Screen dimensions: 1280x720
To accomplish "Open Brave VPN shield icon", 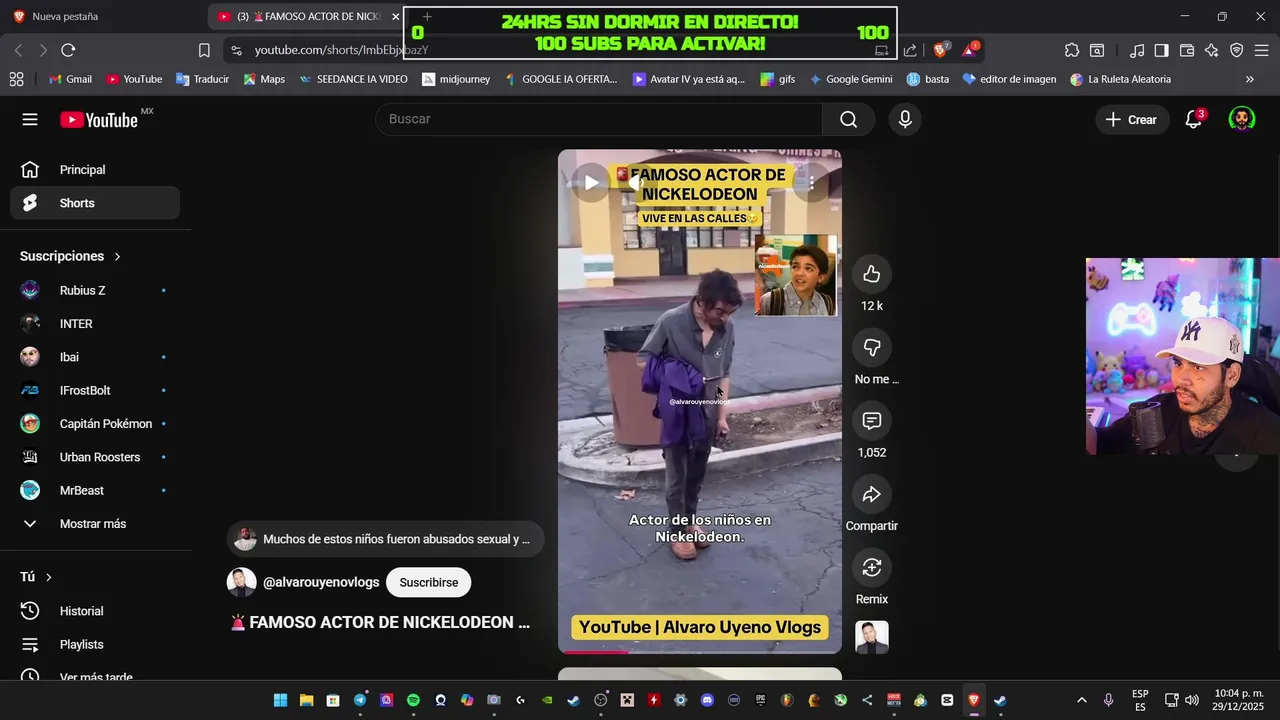I will pyautogui.click(x=1237, y=50).
